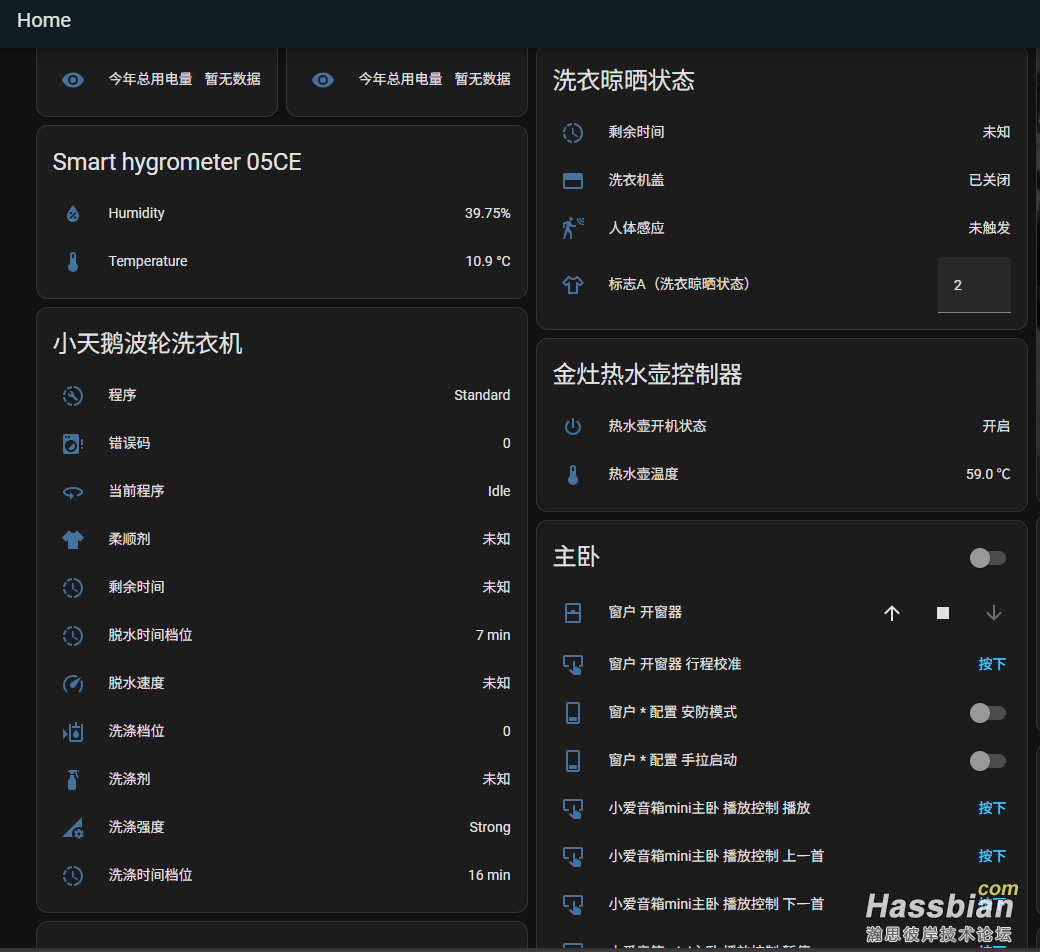Toggle the 主卧 room switch
Image resolution: width=1040 pixels, height=952 pixels.
point(987,558)
